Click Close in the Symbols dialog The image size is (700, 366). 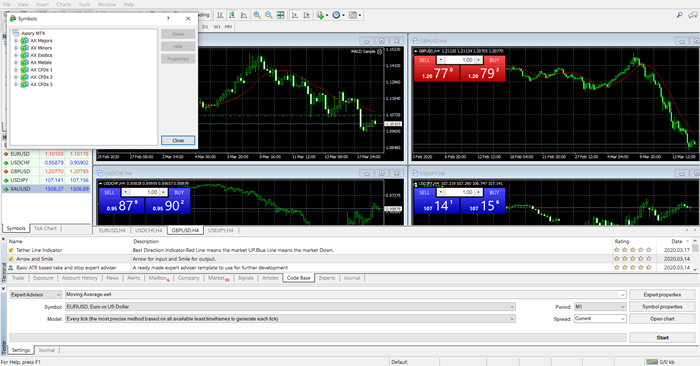[x=178, y=140]
